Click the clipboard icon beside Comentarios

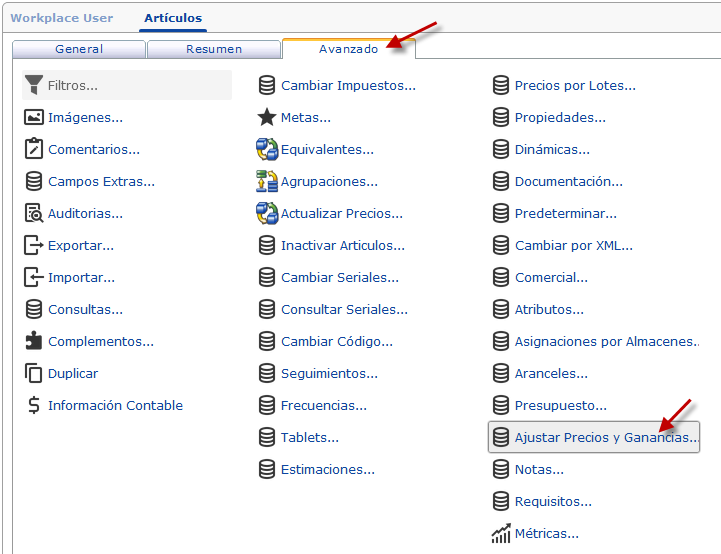[x=34, y=149]
